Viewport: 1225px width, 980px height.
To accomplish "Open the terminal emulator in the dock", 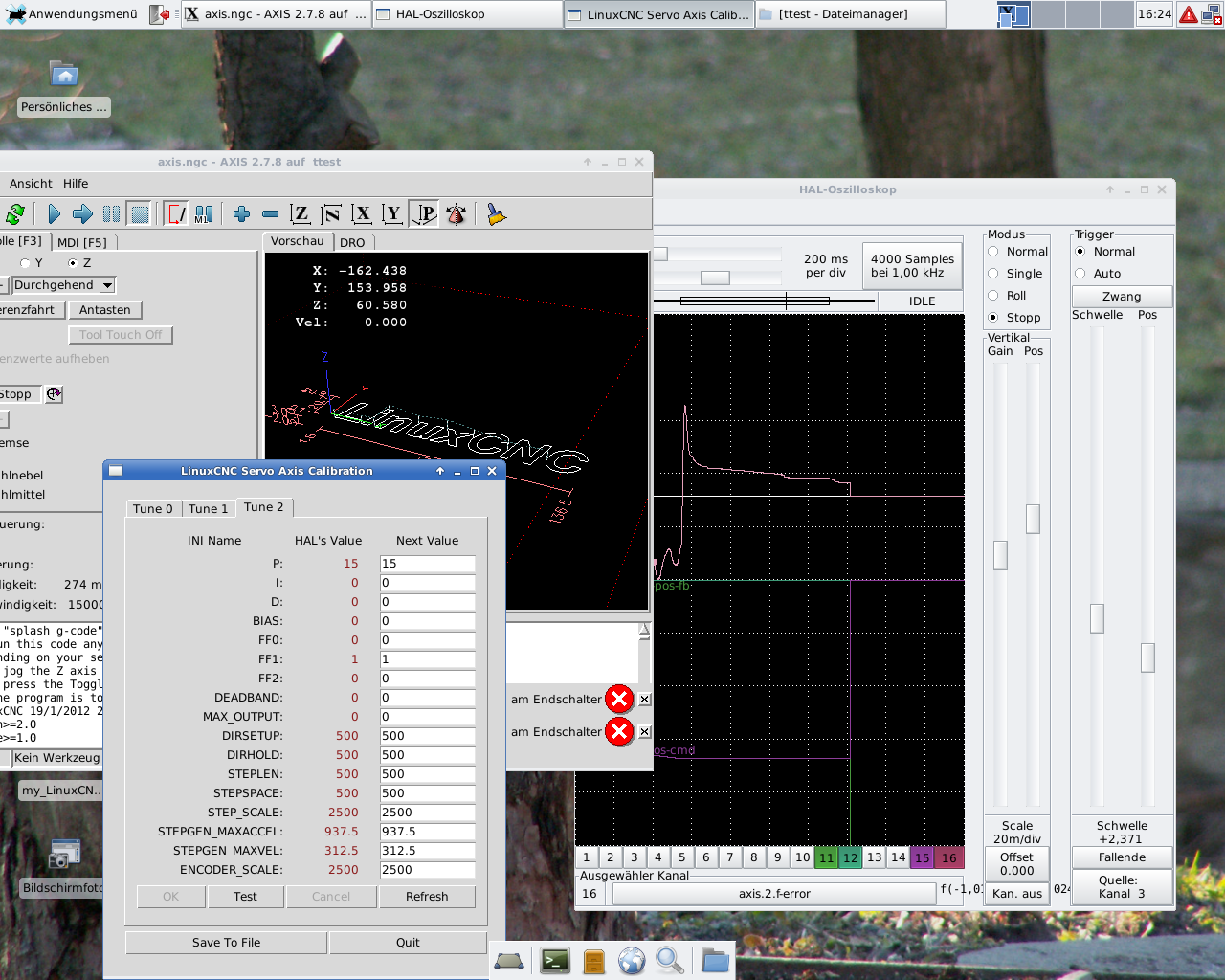I will point(555,960).
